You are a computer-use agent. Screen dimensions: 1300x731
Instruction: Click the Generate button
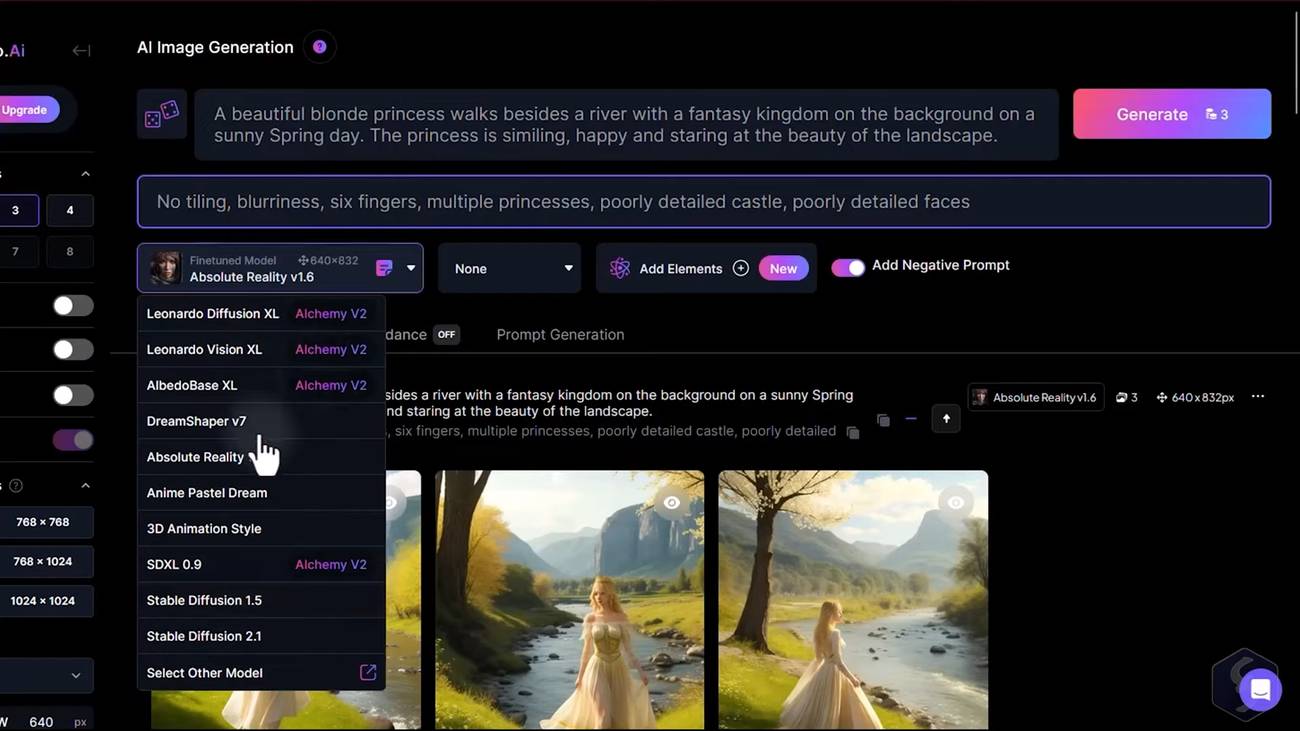tap(1172, 114)
